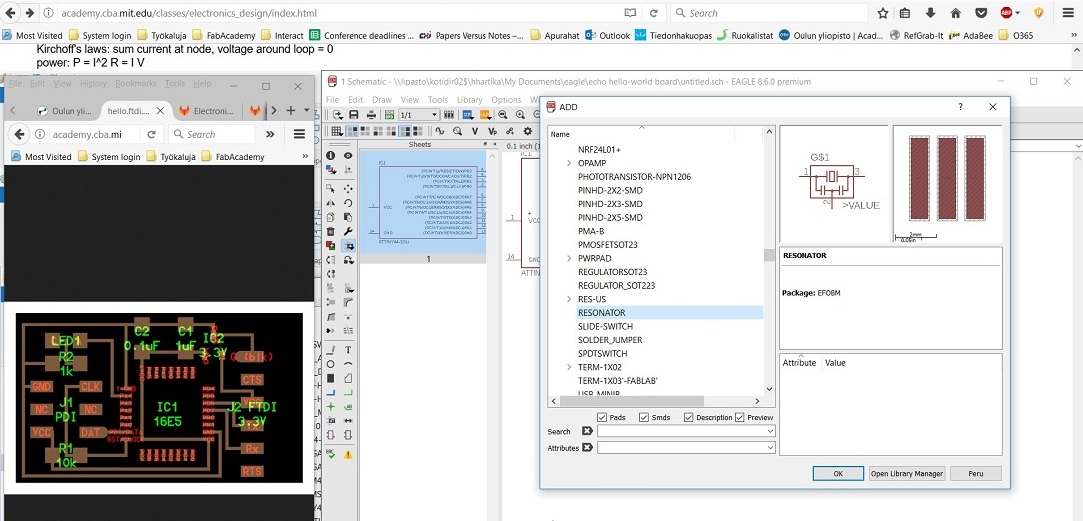Toggle the Preview checkbox
Image resolution: width=1083 pixels, height=521 pixels.
tap(740, 417)
